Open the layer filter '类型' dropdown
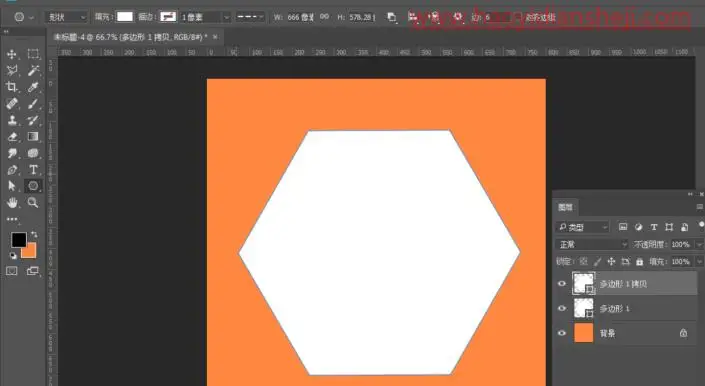Screen dimensions: 705x386 click(583, 227)
